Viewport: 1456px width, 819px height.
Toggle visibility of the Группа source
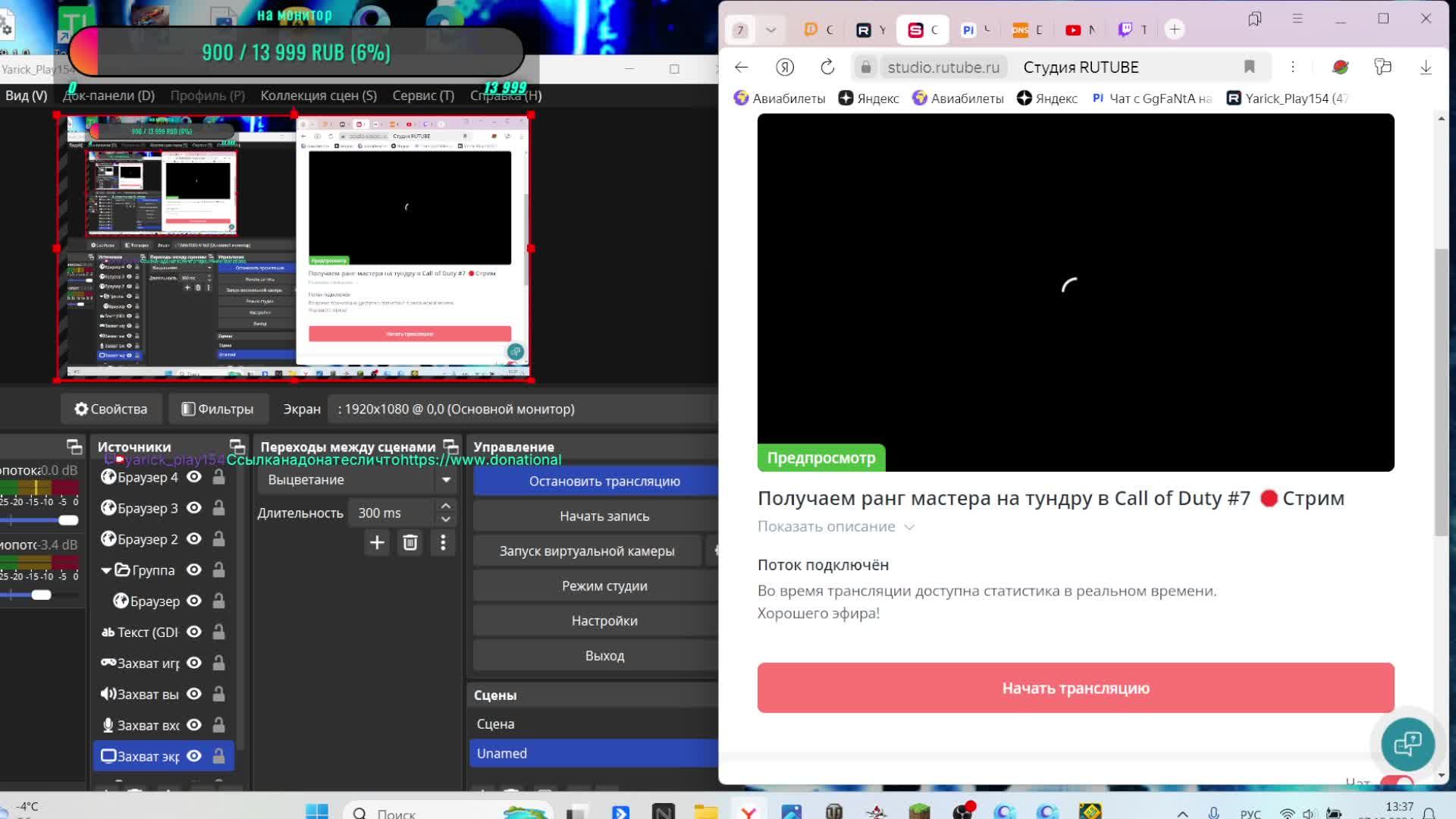(x=194, y=570)
